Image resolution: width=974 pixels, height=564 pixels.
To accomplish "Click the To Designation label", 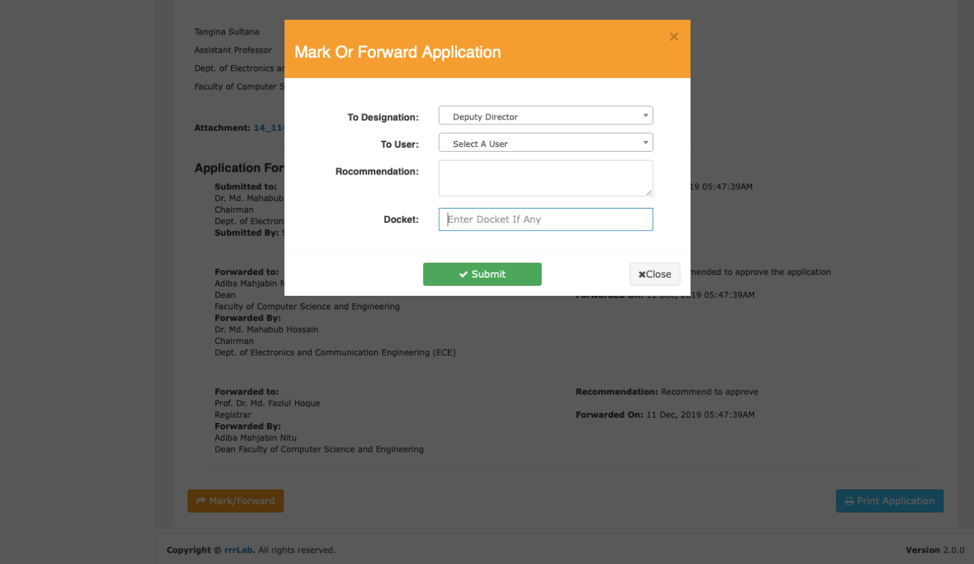I will pyautogui.click(x=382, y=117).
